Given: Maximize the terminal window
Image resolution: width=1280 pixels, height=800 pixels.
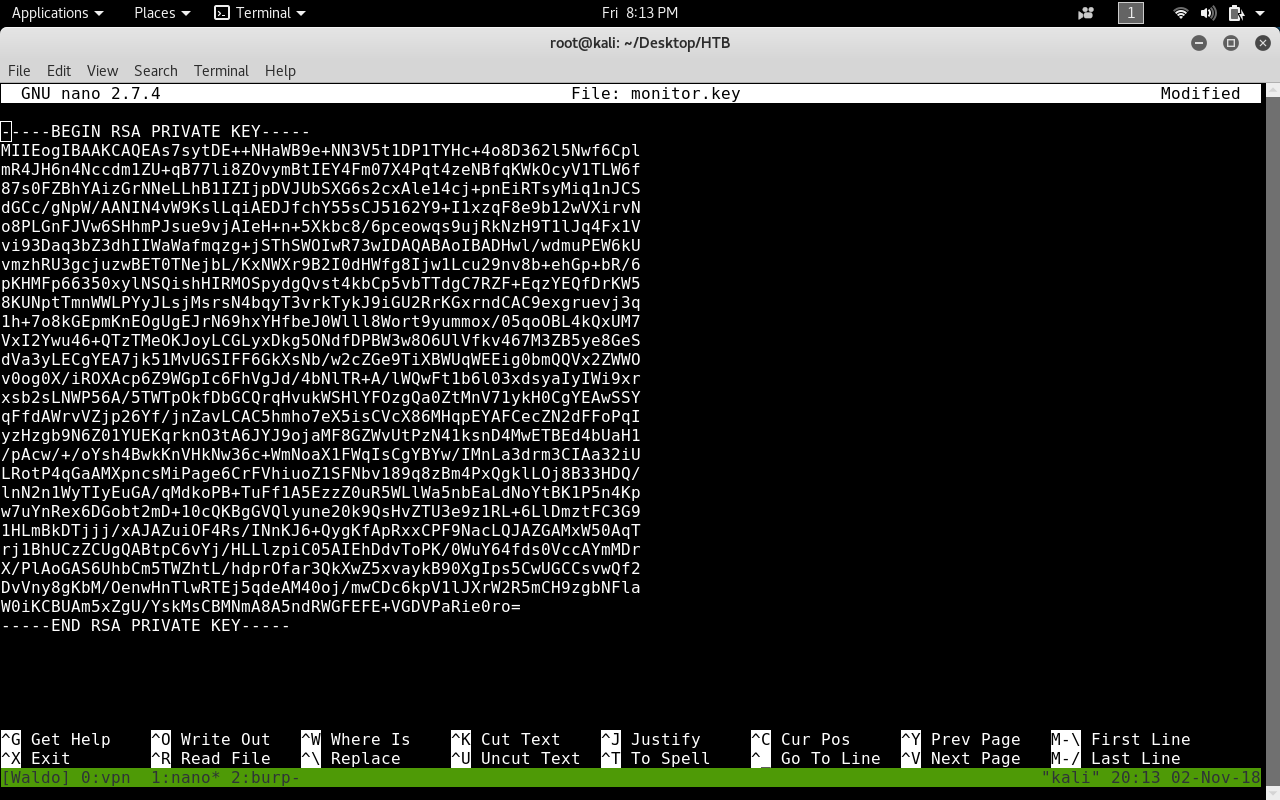Looking at the screenshot, I should 1231,43.
